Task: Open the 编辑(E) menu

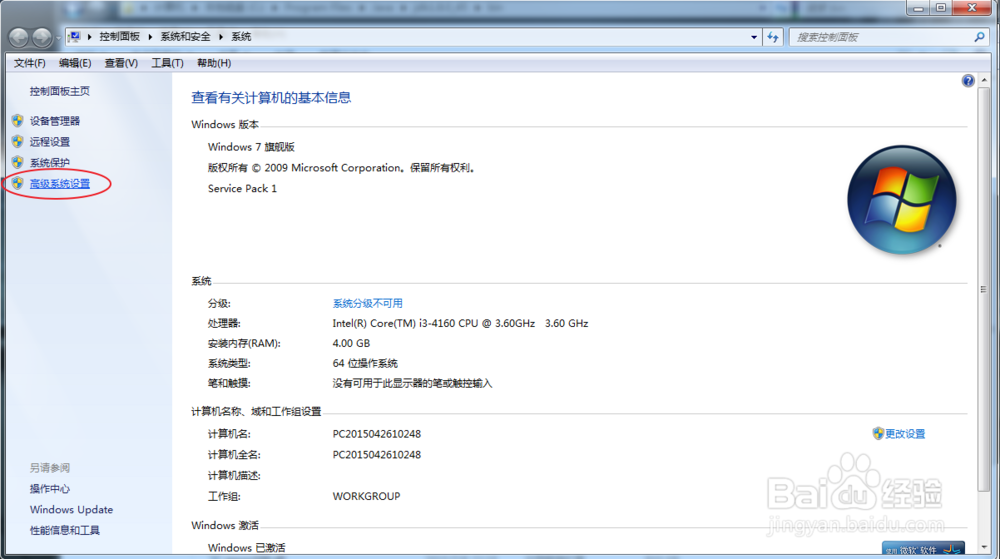Action: tap(75, 63)
